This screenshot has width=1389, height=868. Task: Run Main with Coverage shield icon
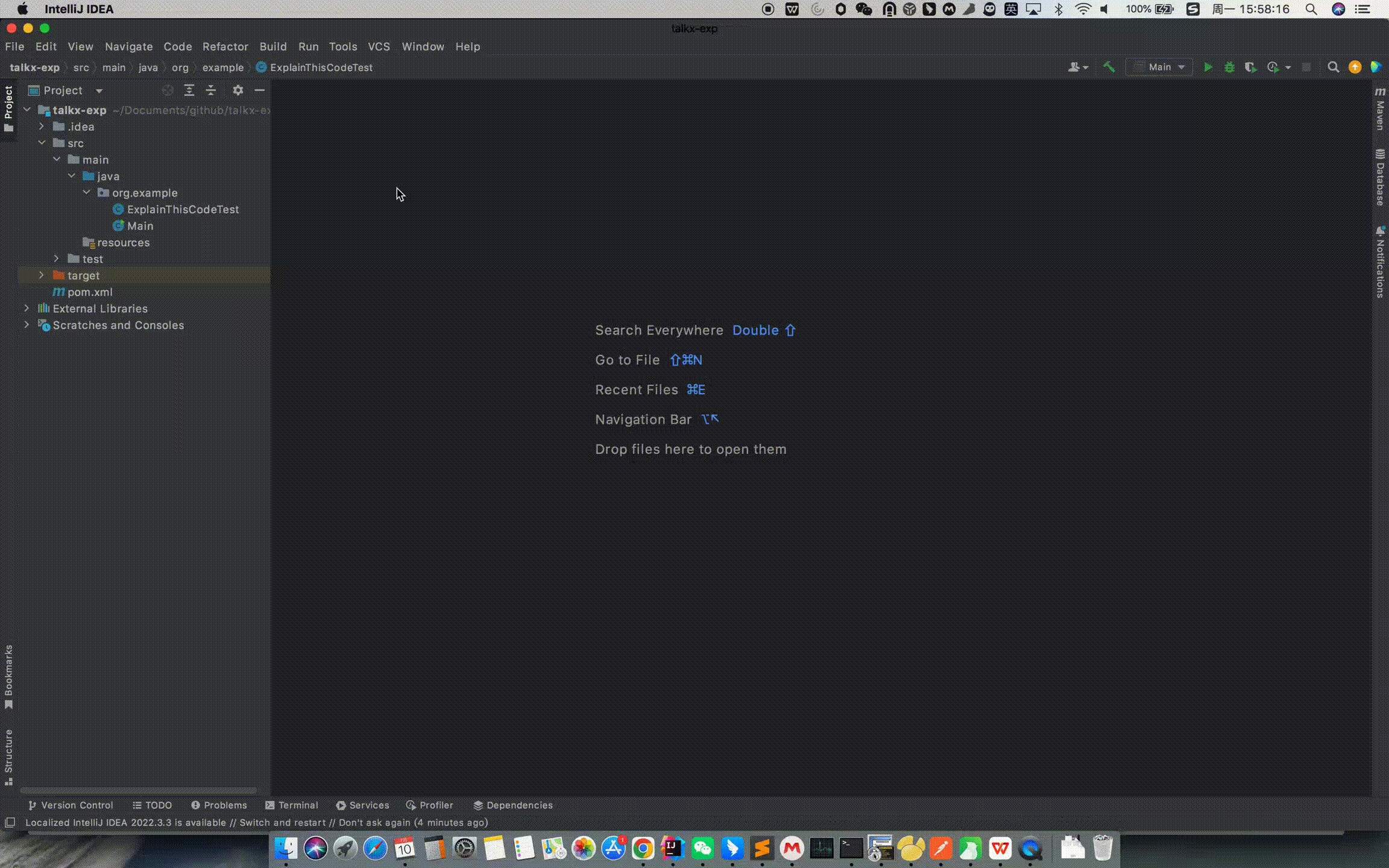(1251, 67)
